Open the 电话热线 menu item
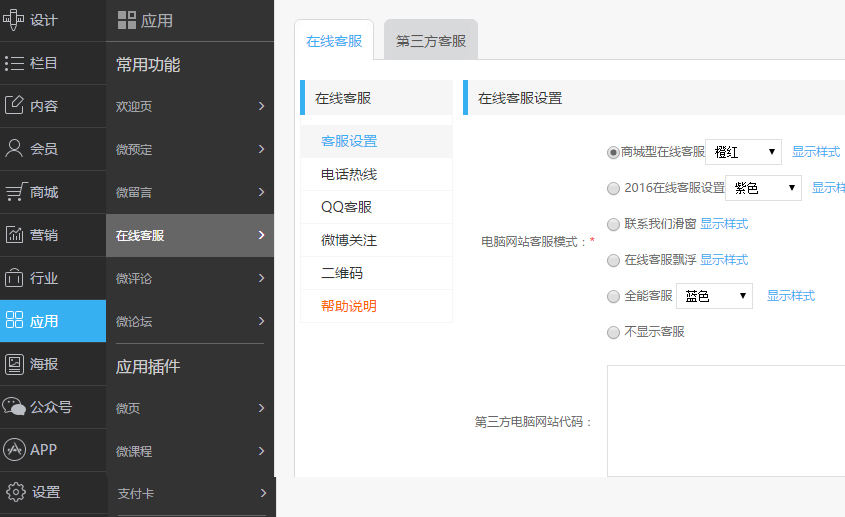The height and width of the screenshot is (517, 845). pyautogui.click(x=349, y=174)
